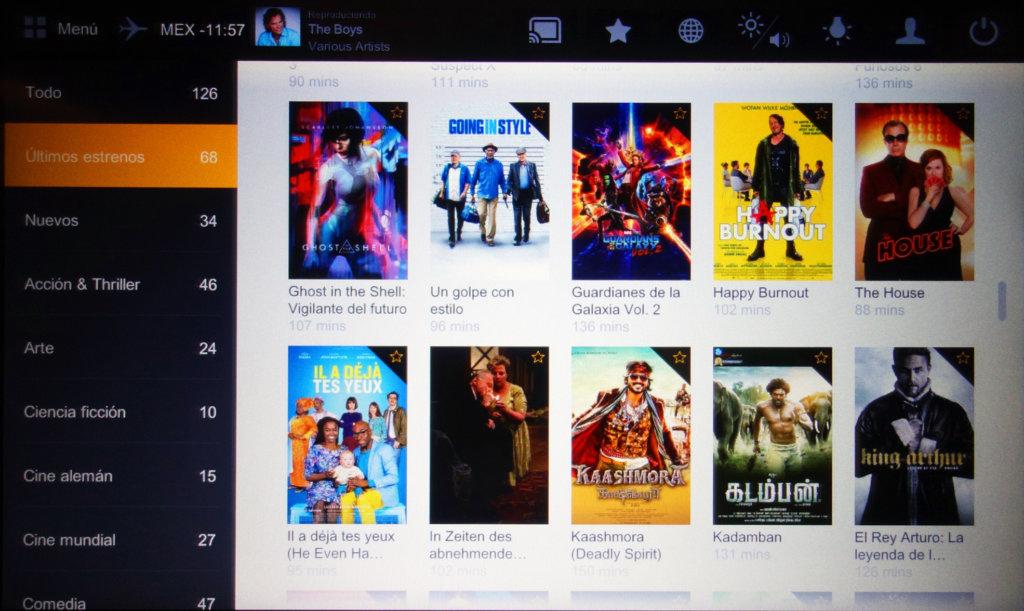Open Il a déjà tes yeux poster
Viewport: 1024px width, 611px height.
(347, 435)
